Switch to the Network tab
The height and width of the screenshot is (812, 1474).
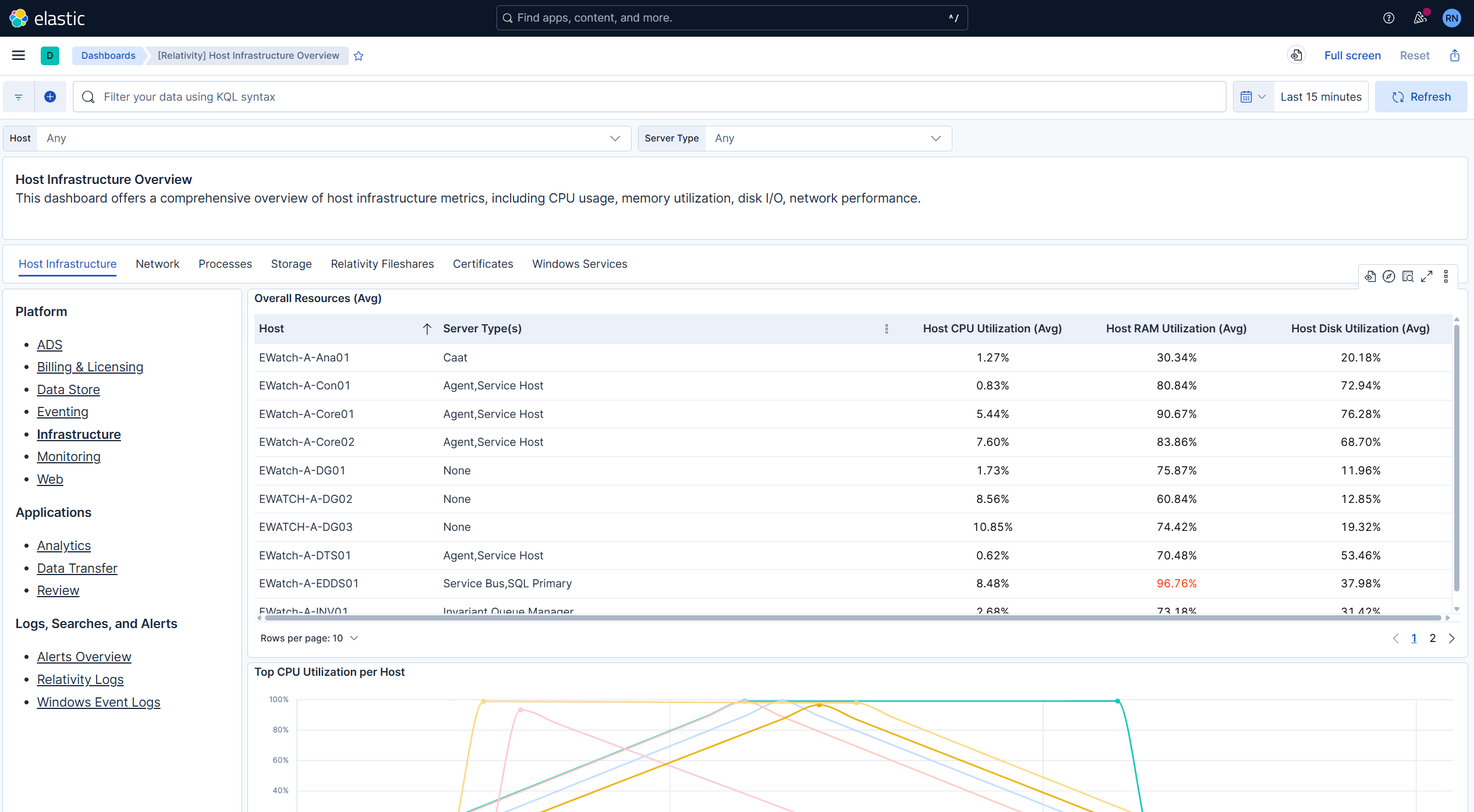click(157, 264)
